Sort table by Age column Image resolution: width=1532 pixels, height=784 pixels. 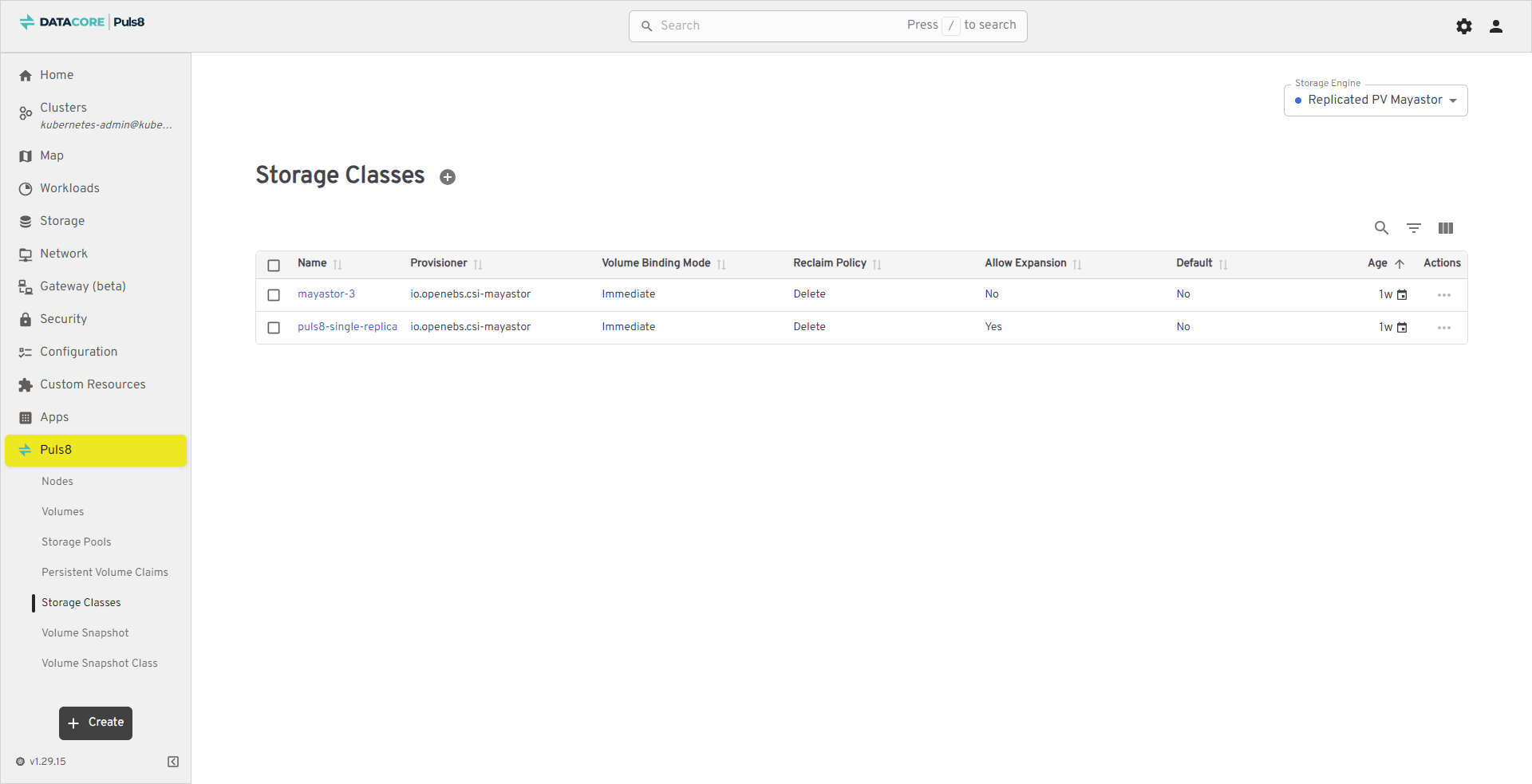coord(1378,263)
